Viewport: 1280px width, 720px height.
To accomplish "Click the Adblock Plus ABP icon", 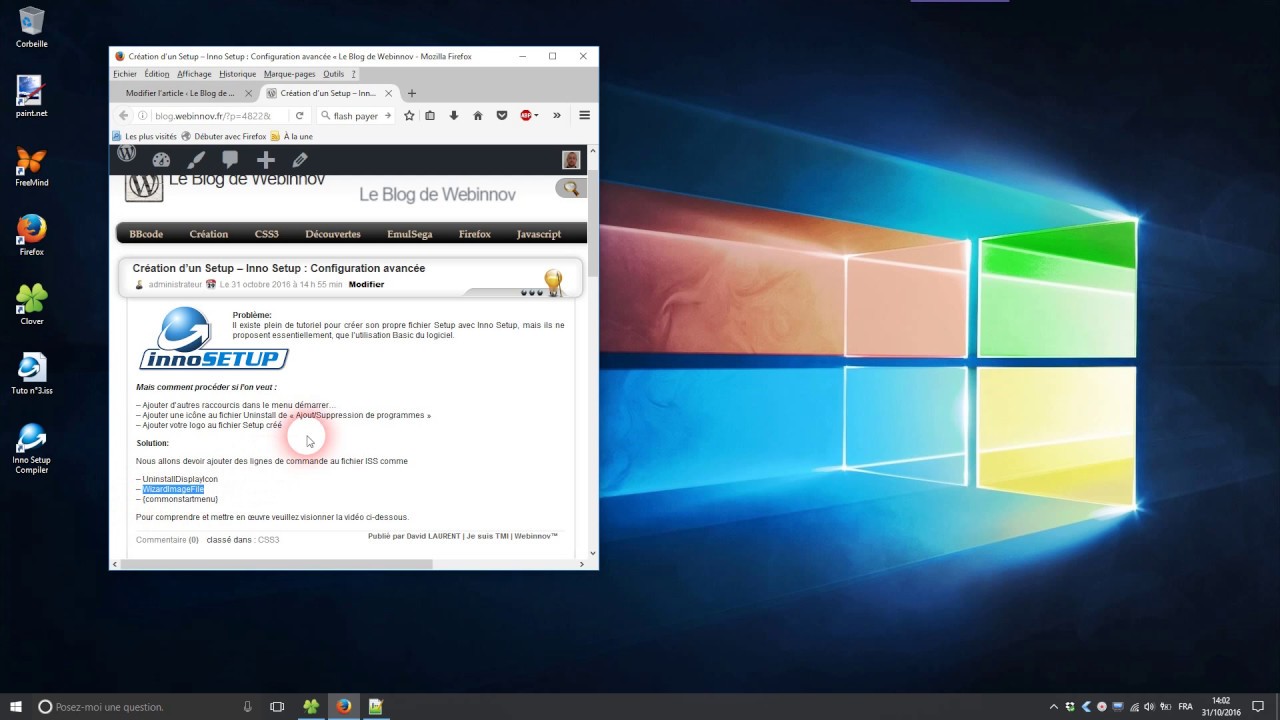I will pyautogui.click(x=528, y=116).
